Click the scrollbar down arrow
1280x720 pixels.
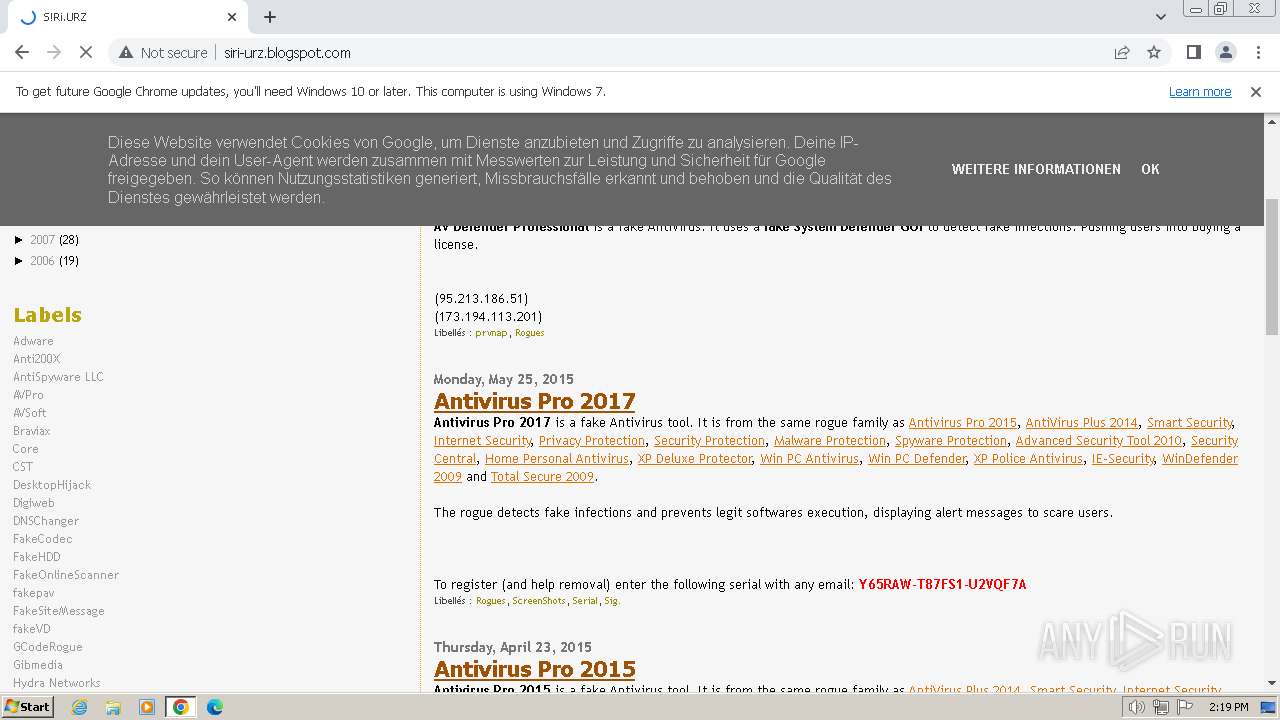click(x=1272, y=684)
